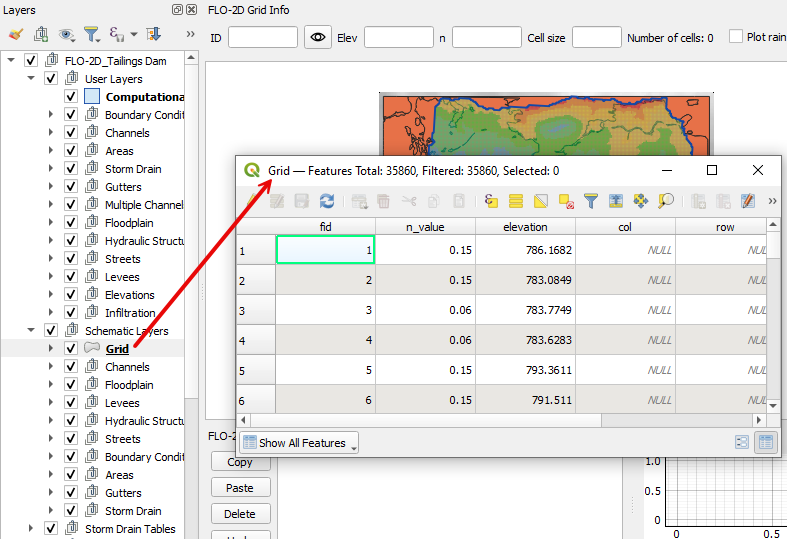
Task: Click the filter funnel icon in attribute table
Action: pyautogui.click(x=591, y=201)
